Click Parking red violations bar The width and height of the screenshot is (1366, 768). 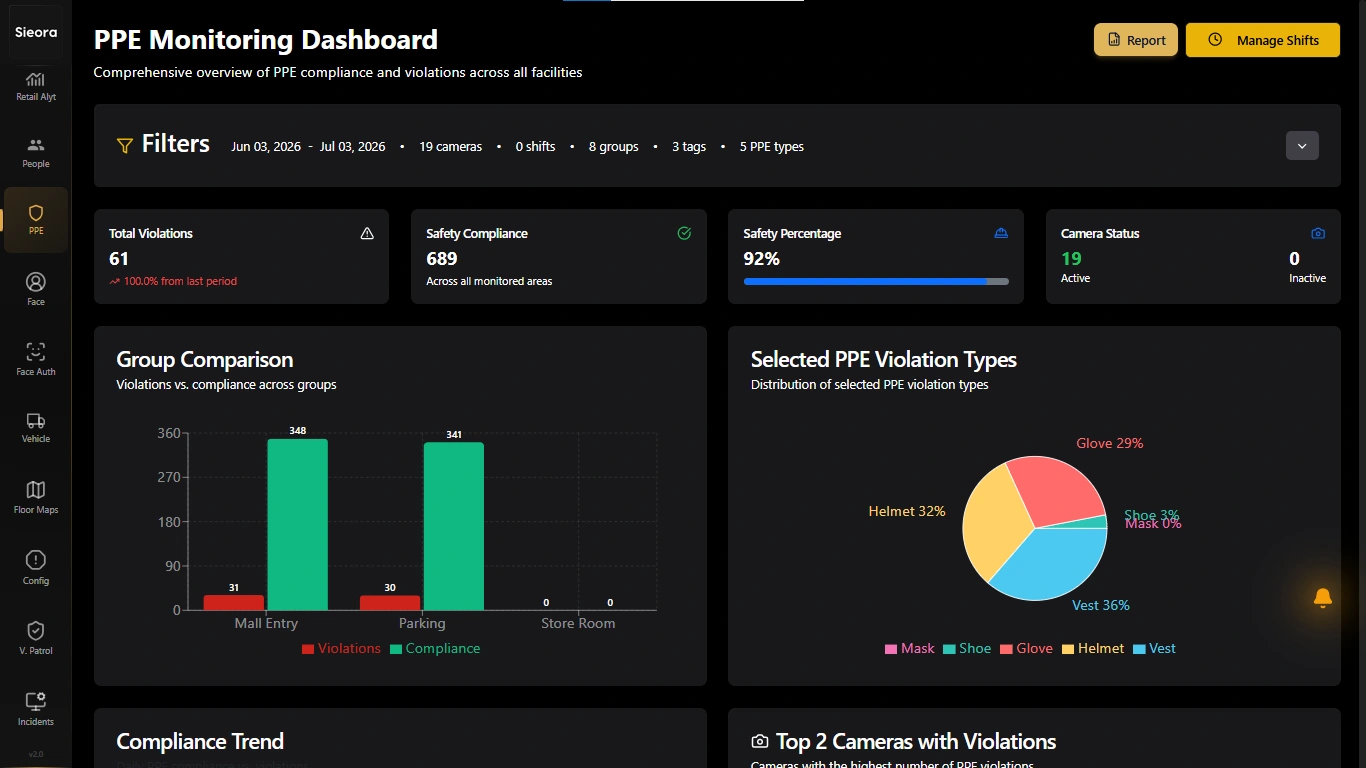[x=390, y=602]
